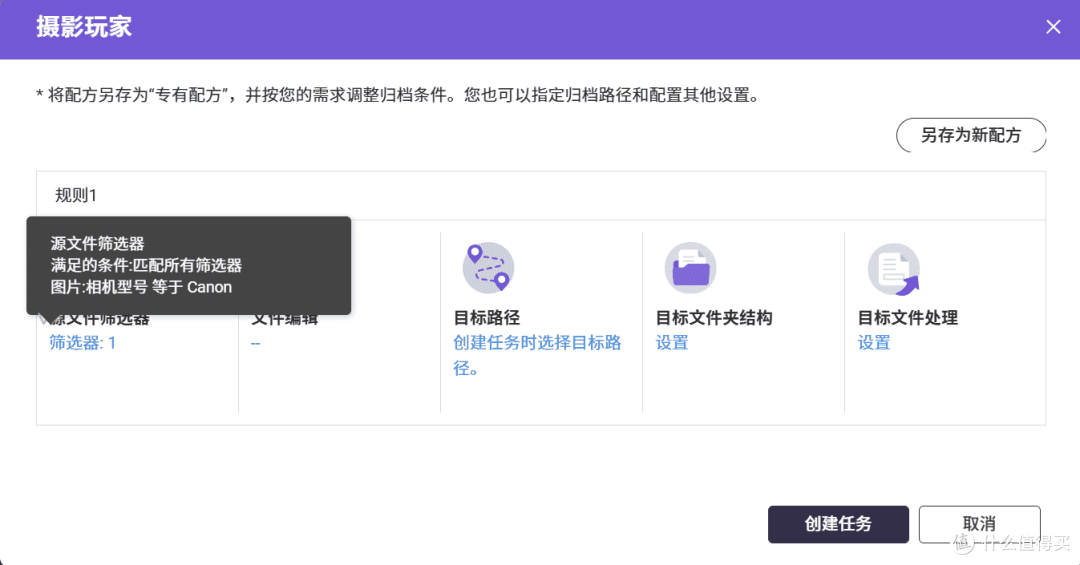
Task: Click tooltip line 满足的条件:匹配所有筛选器
Action: click(x=146, y=265)
